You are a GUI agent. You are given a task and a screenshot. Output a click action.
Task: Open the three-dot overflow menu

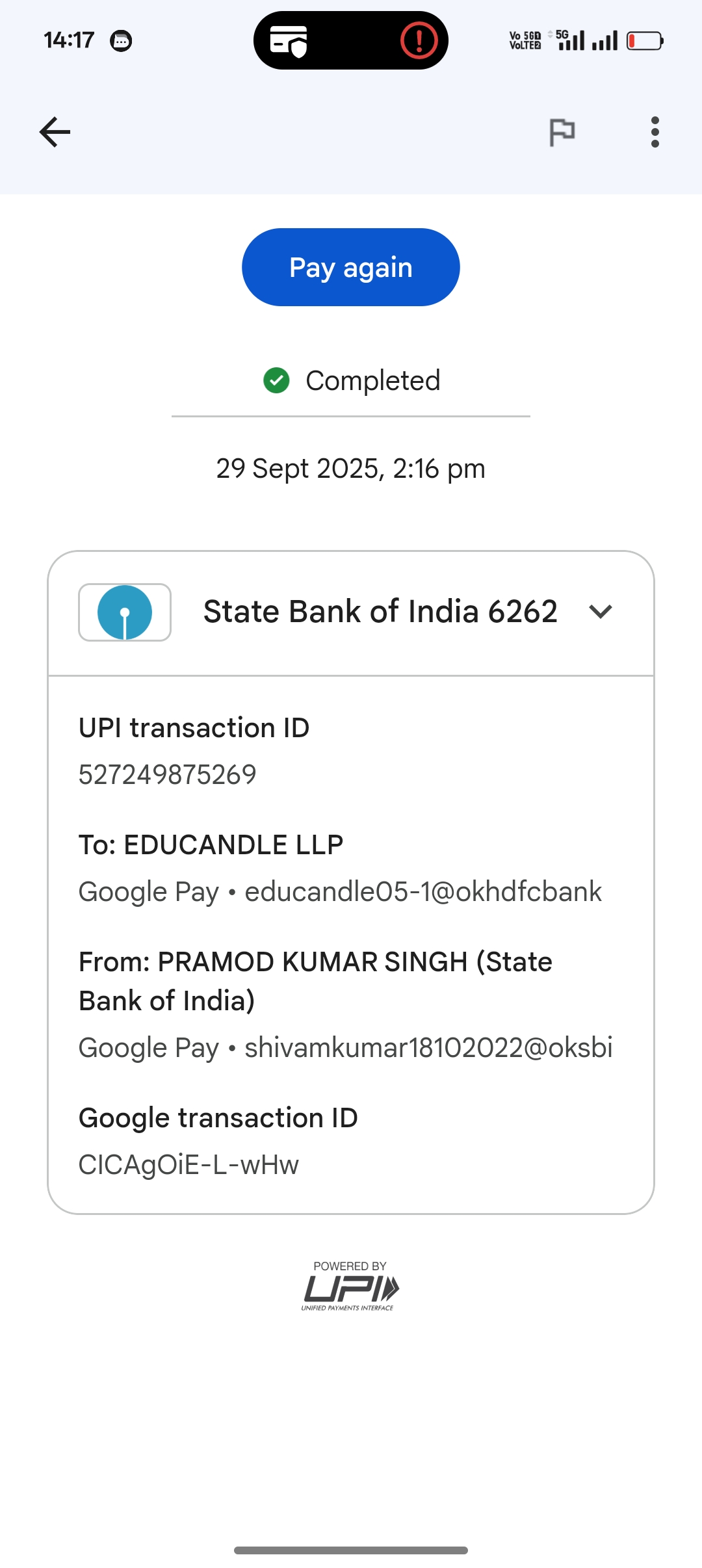(655, 132)
